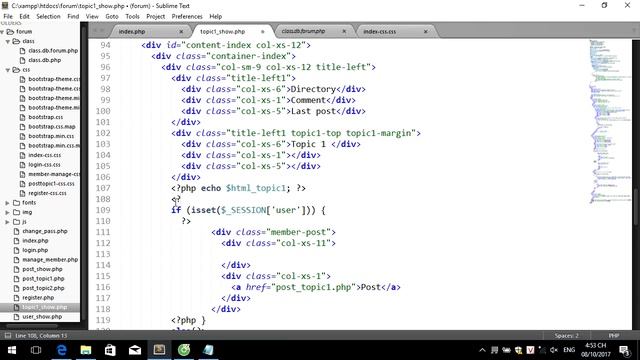Launch Microsoft Edge from taskbar
The height and width of the screenshot is (360, 640).
pos(62,350)
